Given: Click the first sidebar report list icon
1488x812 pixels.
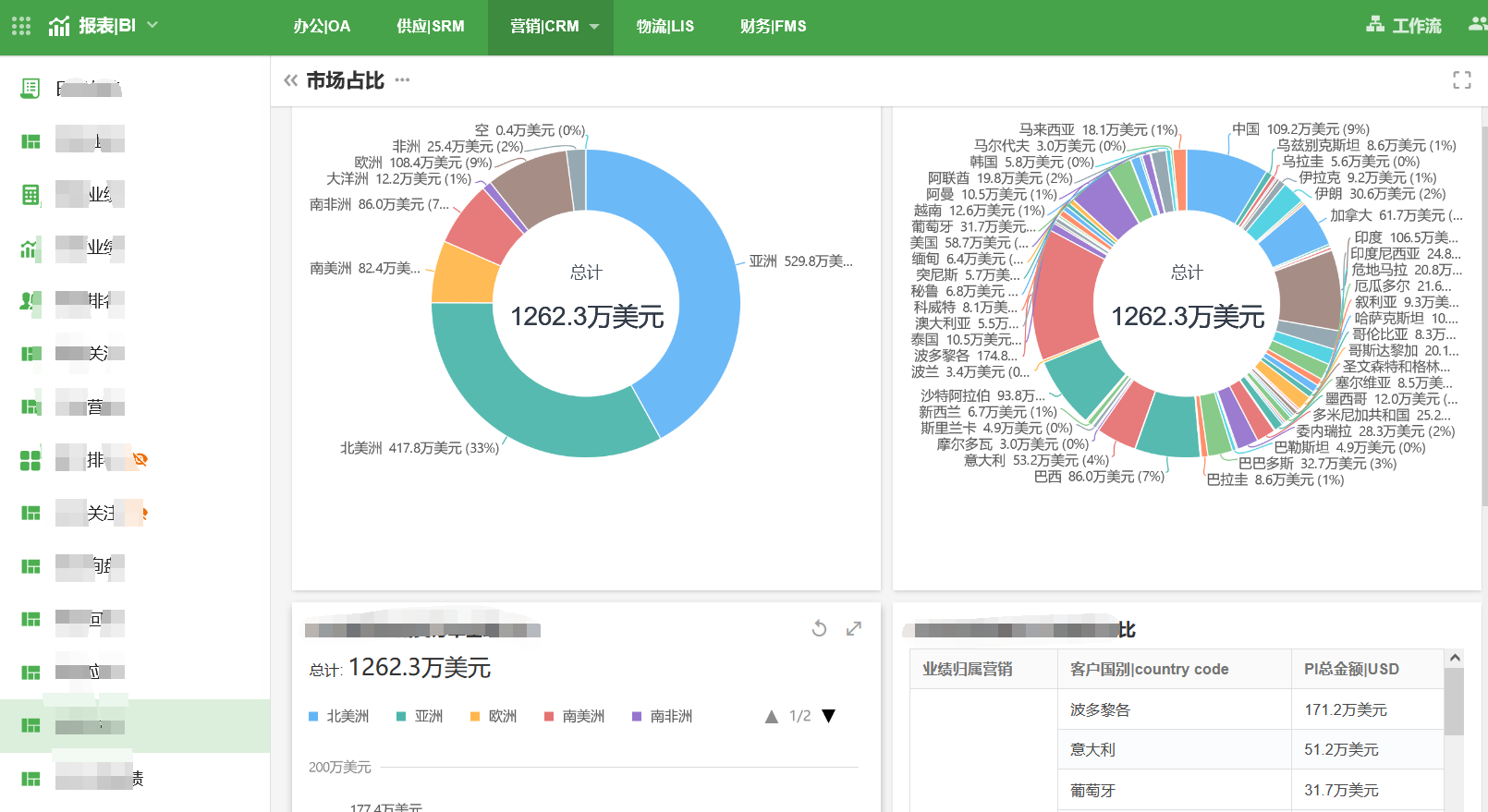Looking at the screenshot, I should 30,88.
